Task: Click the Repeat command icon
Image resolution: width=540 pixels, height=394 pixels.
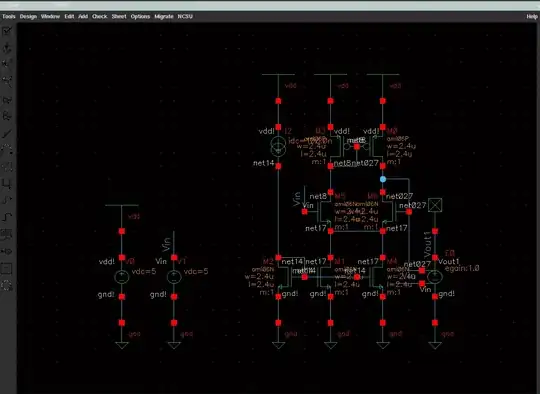Action: 7,285
